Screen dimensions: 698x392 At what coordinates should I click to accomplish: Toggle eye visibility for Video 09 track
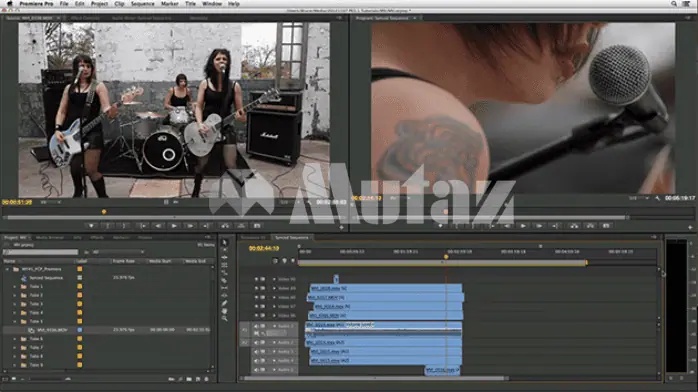[x=256, y=288]
